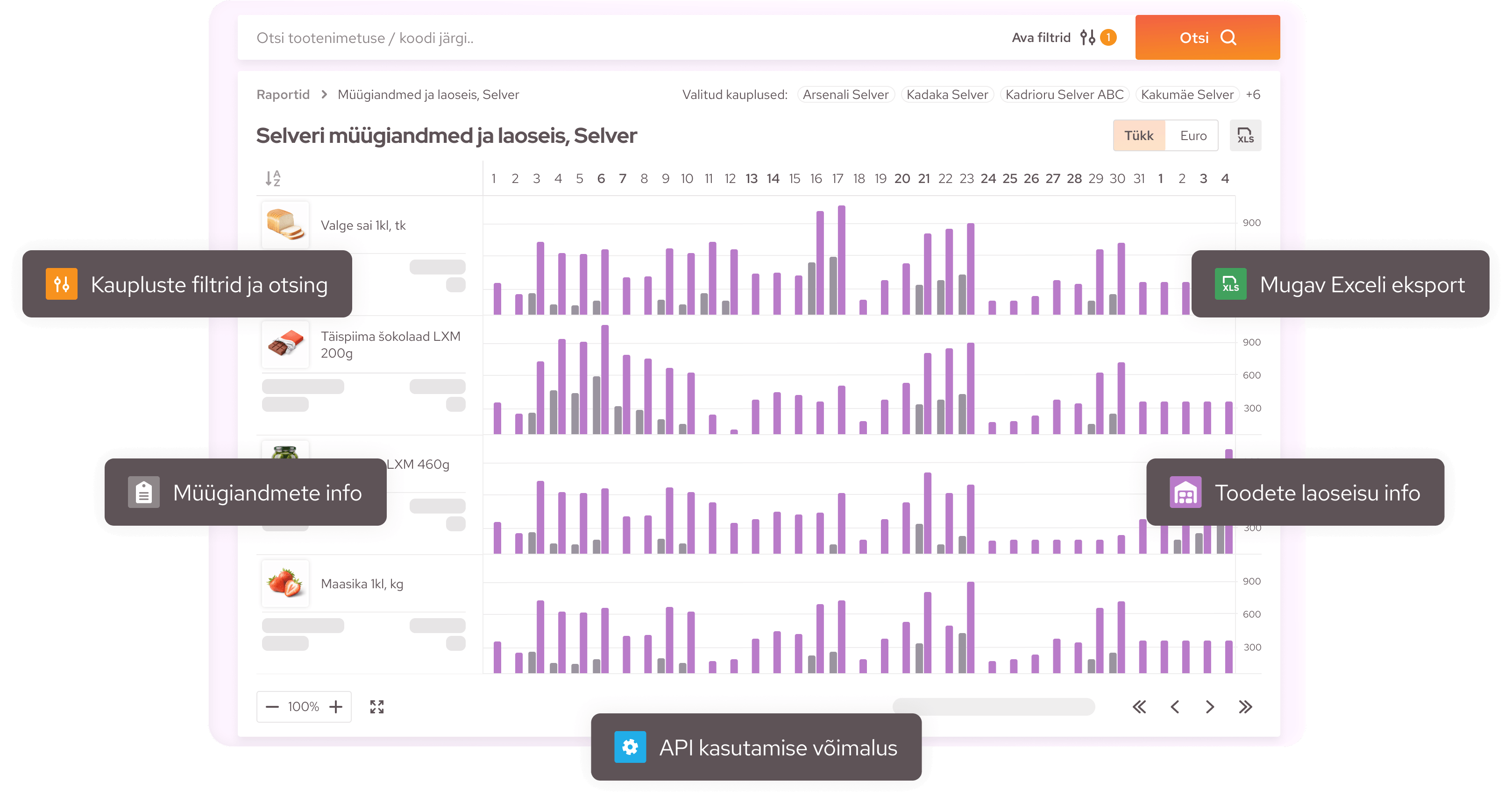Click the blue gear icon in API callout
Viewport: 1512px width, 803px height.
[630, 747]
